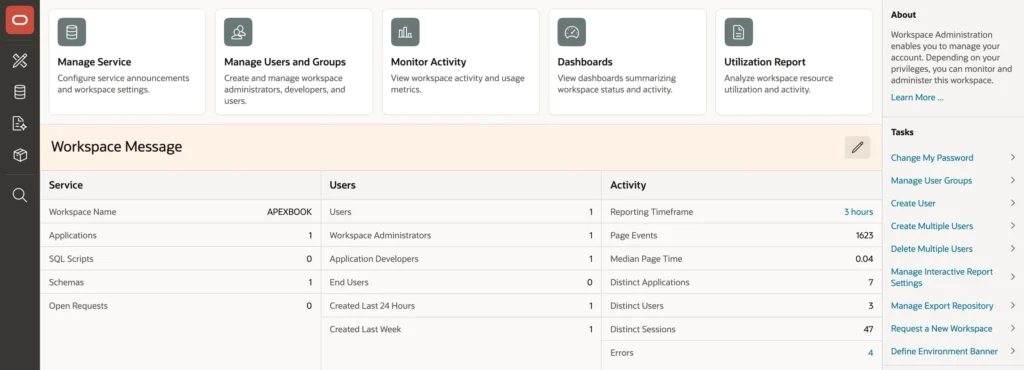Click the Workspace Name row label
This screenshot has height=370, width=1024.
point(82,212)
